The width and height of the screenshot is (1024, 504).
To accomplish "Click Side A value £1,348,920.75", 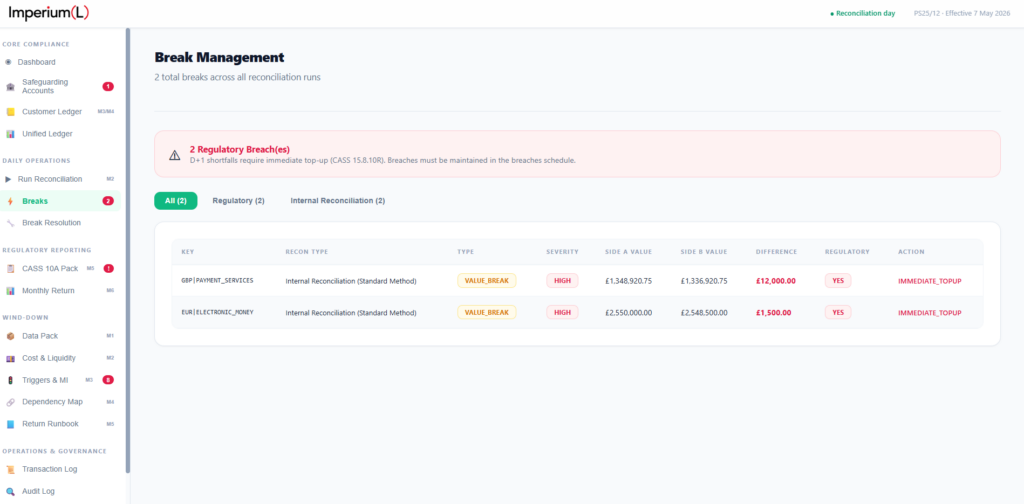I will [x=629, y=281].
